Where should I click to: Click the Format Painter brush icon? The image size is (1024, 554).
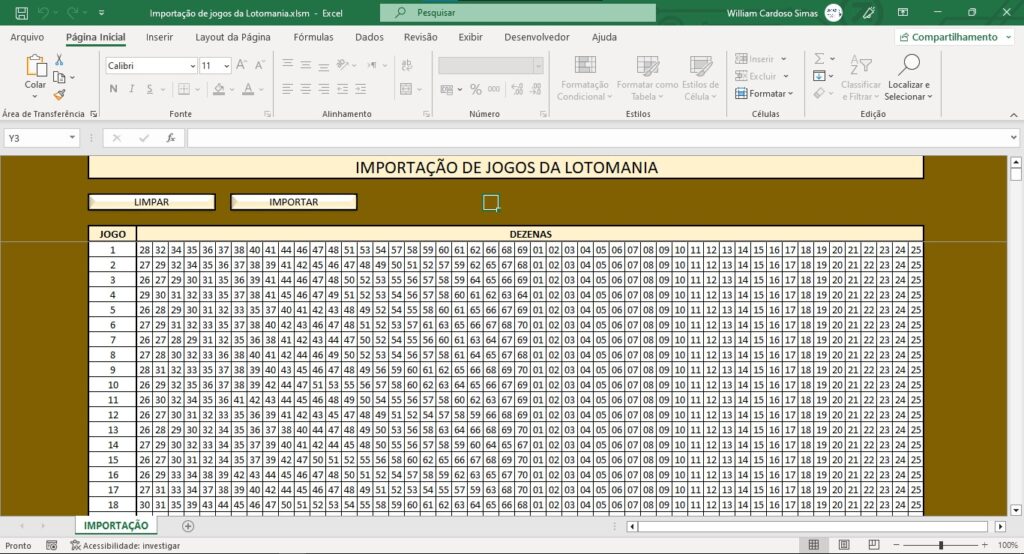click(59, 95)
